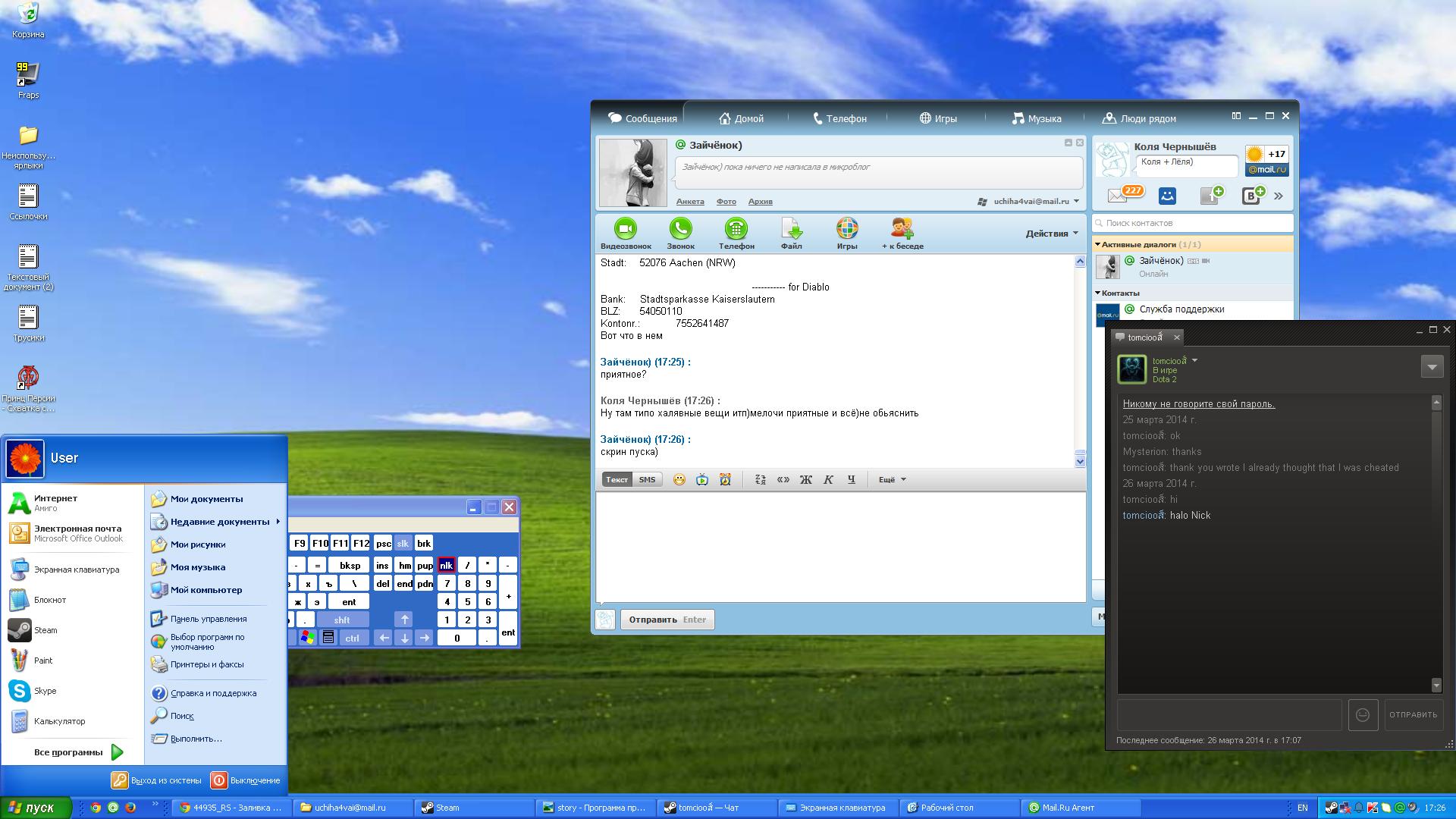
Task: Open the smiley emoticon picker
Action: pos(679,479)
